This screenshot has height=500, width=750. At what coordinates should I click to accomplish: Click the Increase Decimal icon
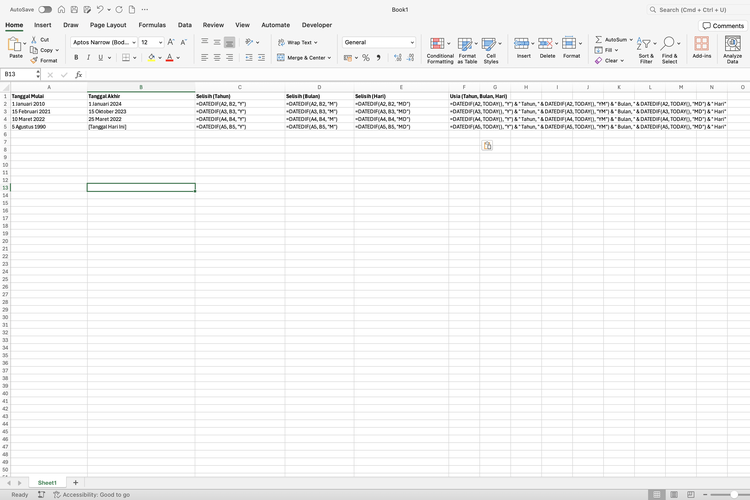coord(397,57)
